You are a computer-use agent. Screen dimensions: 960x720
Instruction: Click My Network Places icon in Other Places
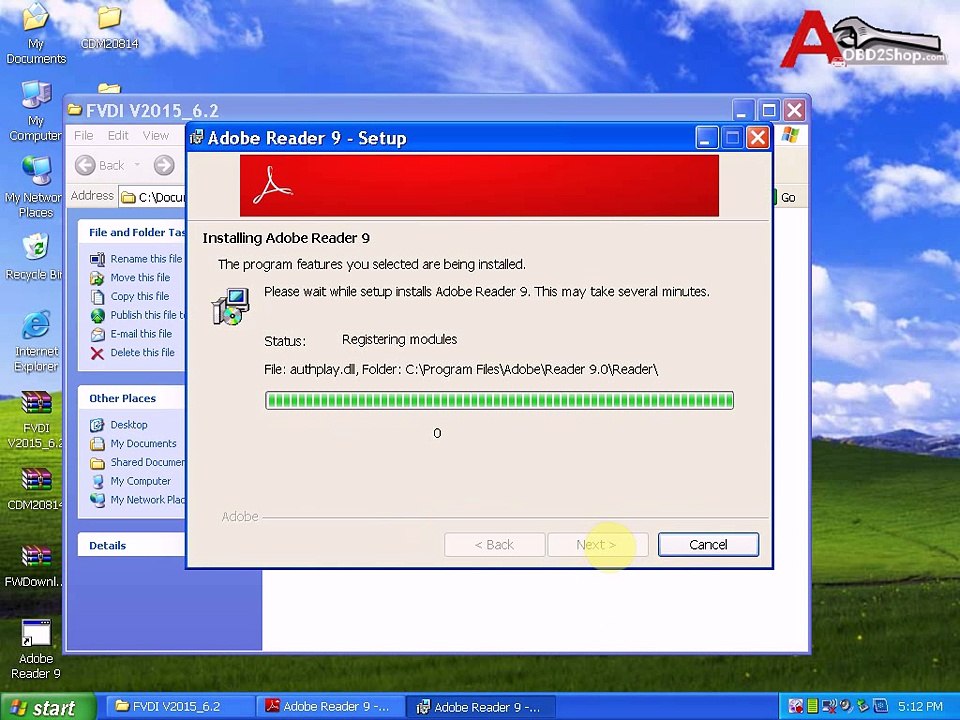click(97, 500)
